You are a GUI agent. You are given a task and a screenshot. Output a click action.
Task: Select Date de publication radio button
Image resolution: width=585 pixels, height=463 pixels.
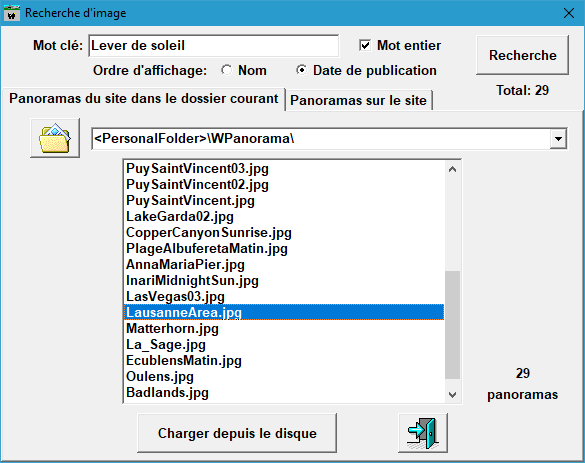point(301,70)
